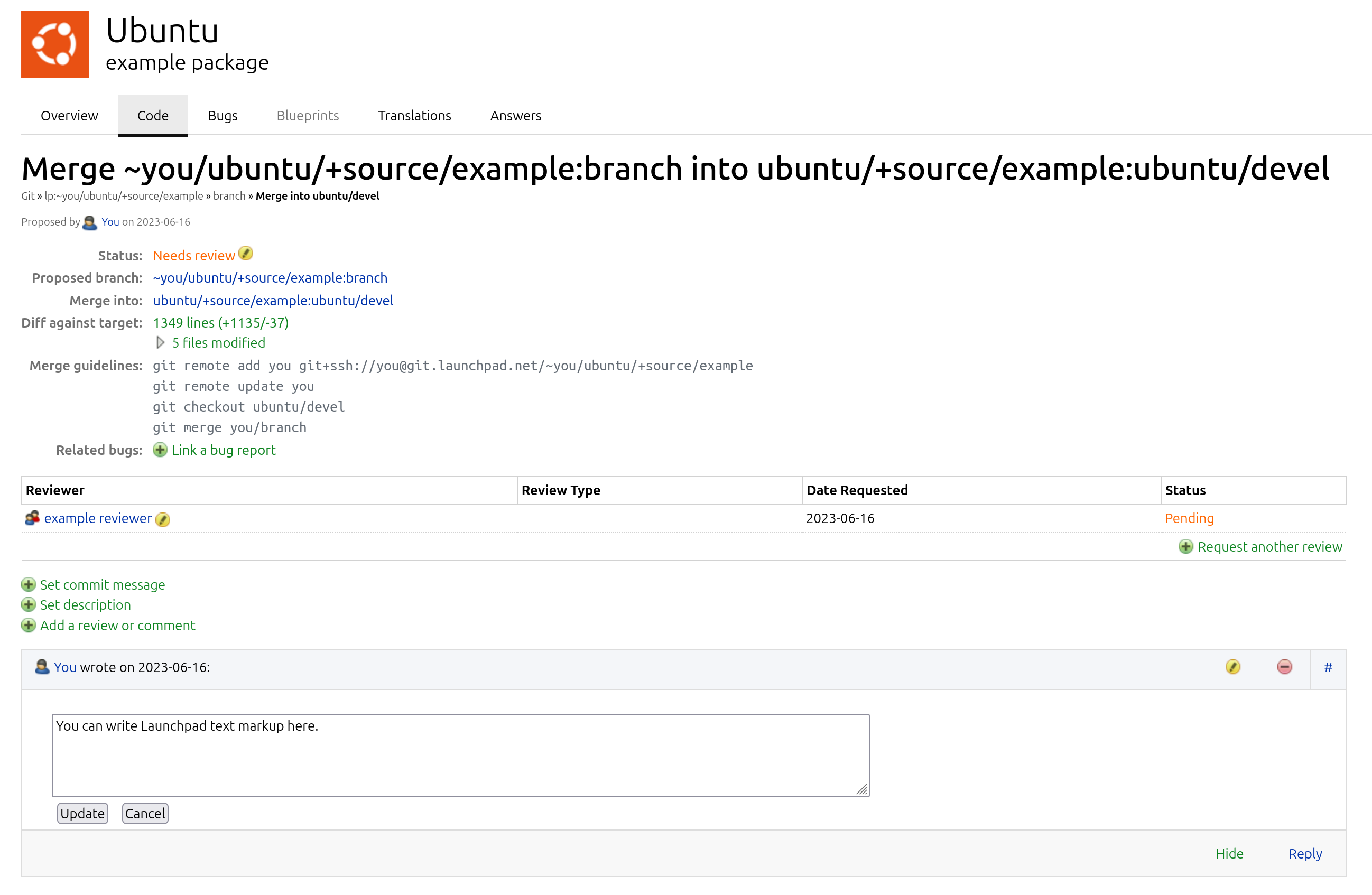Focus the comment text area
The height and width of the screenshot is (895, 1372).
(x=461, y=756)
